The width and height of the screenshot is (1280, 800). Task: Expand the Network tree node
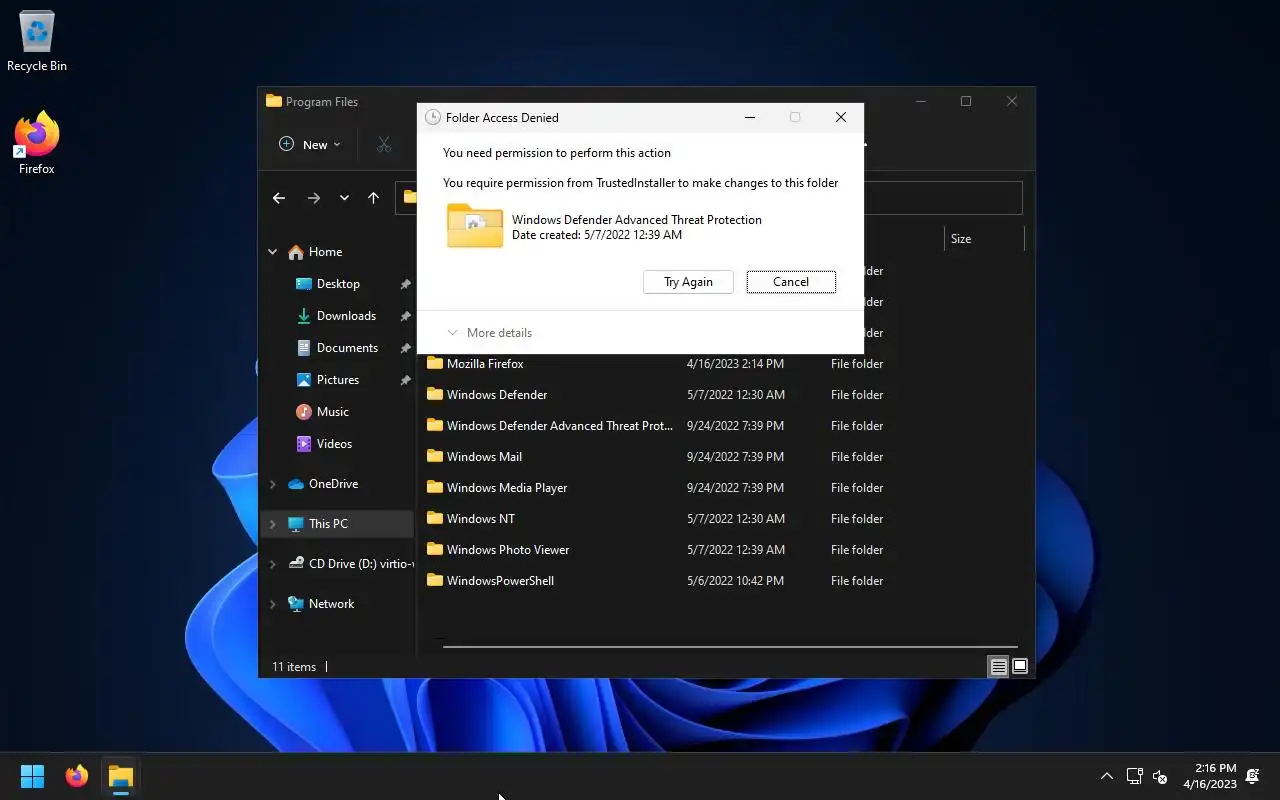(272, 604)
